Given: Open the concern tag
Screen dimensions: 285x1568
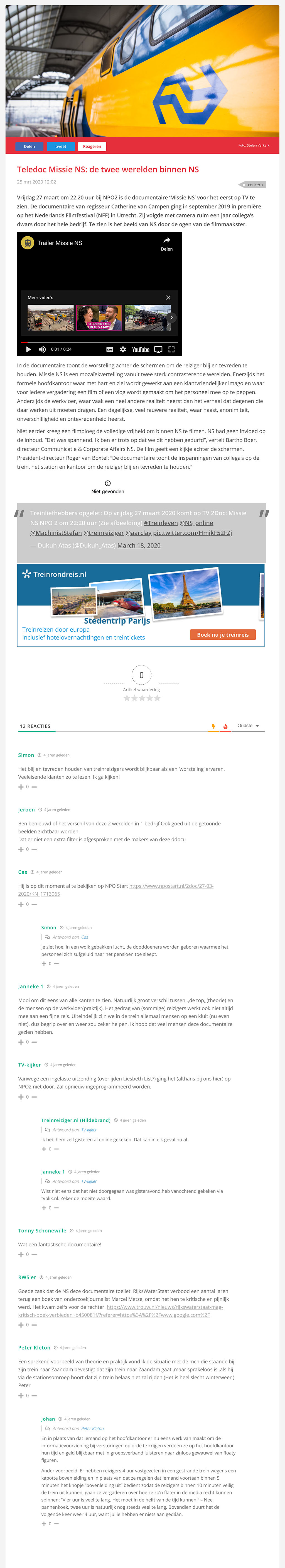Looking at the screenshot, I should pyautogui.click(x=254, y=185).
